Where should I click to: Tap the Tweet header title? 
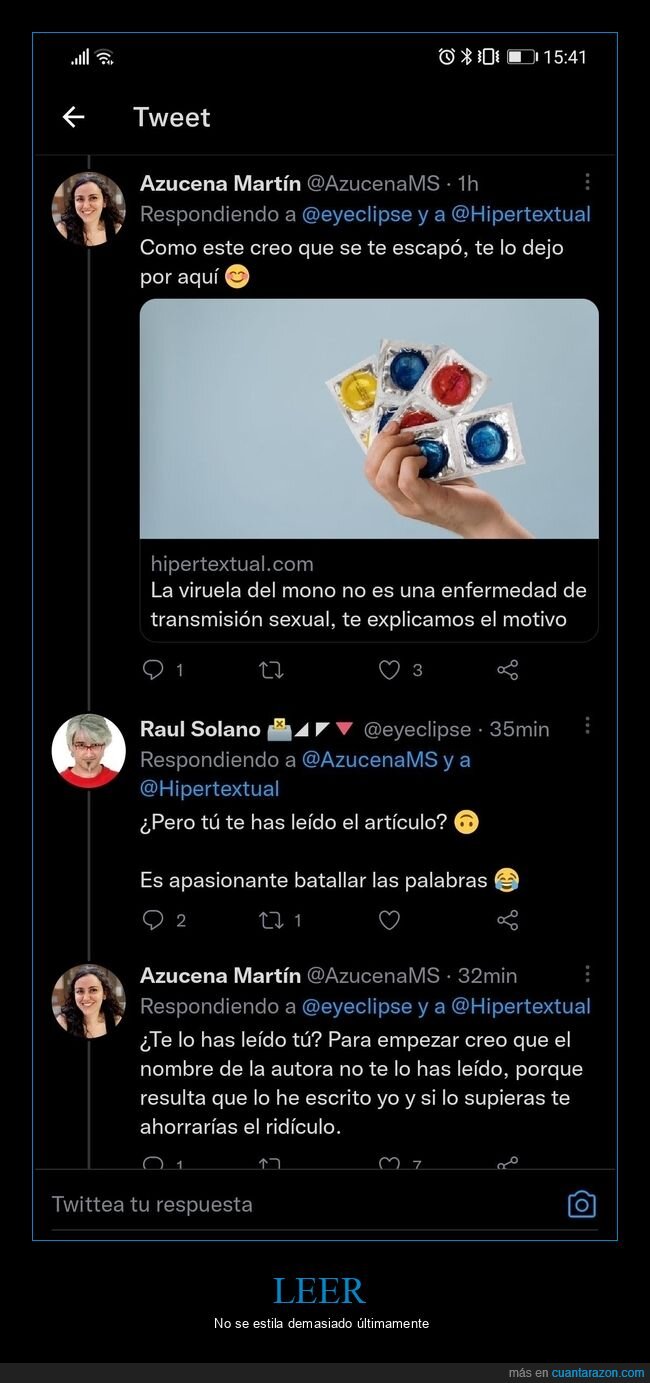(171, 117)
